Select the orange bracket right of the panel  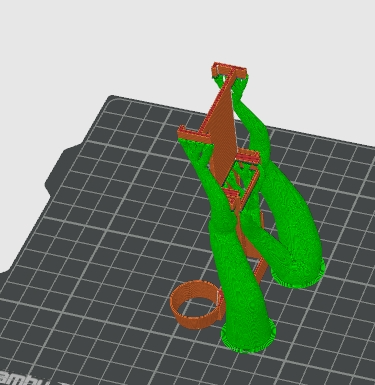point(248,155)
